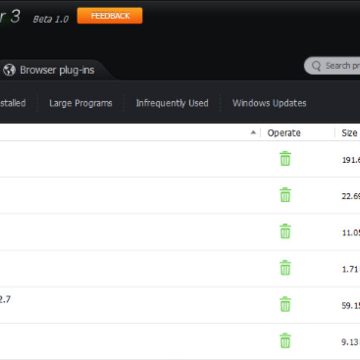This screenshot has width=360, height=360.
Task: Select the 22.69 size value
Action: (x=351, y=196)
